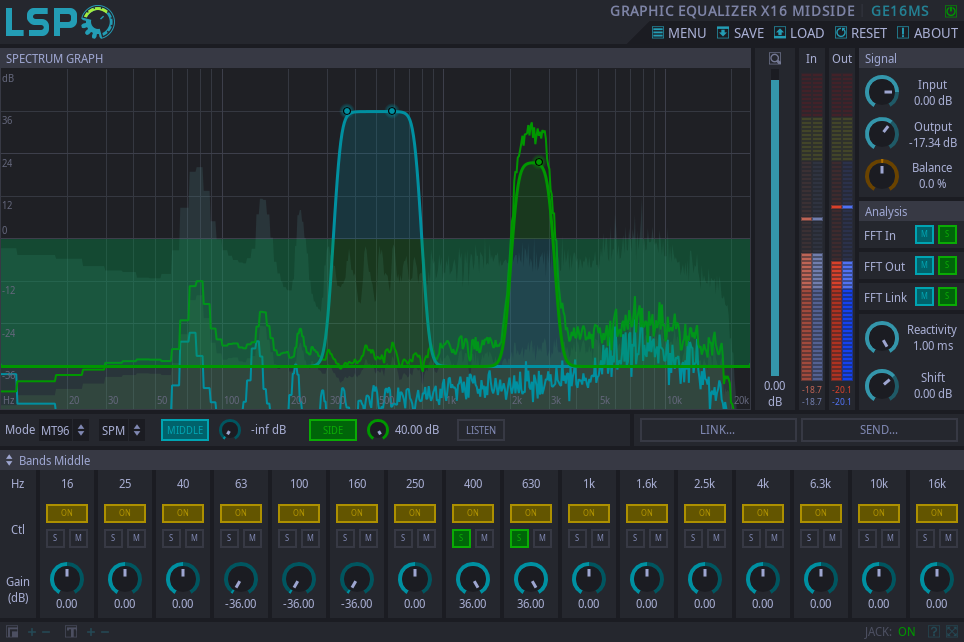Screen dimensions: 964x642
Task: Click the 400 Hz band gain knob
Action: click(x=473, y=579)
